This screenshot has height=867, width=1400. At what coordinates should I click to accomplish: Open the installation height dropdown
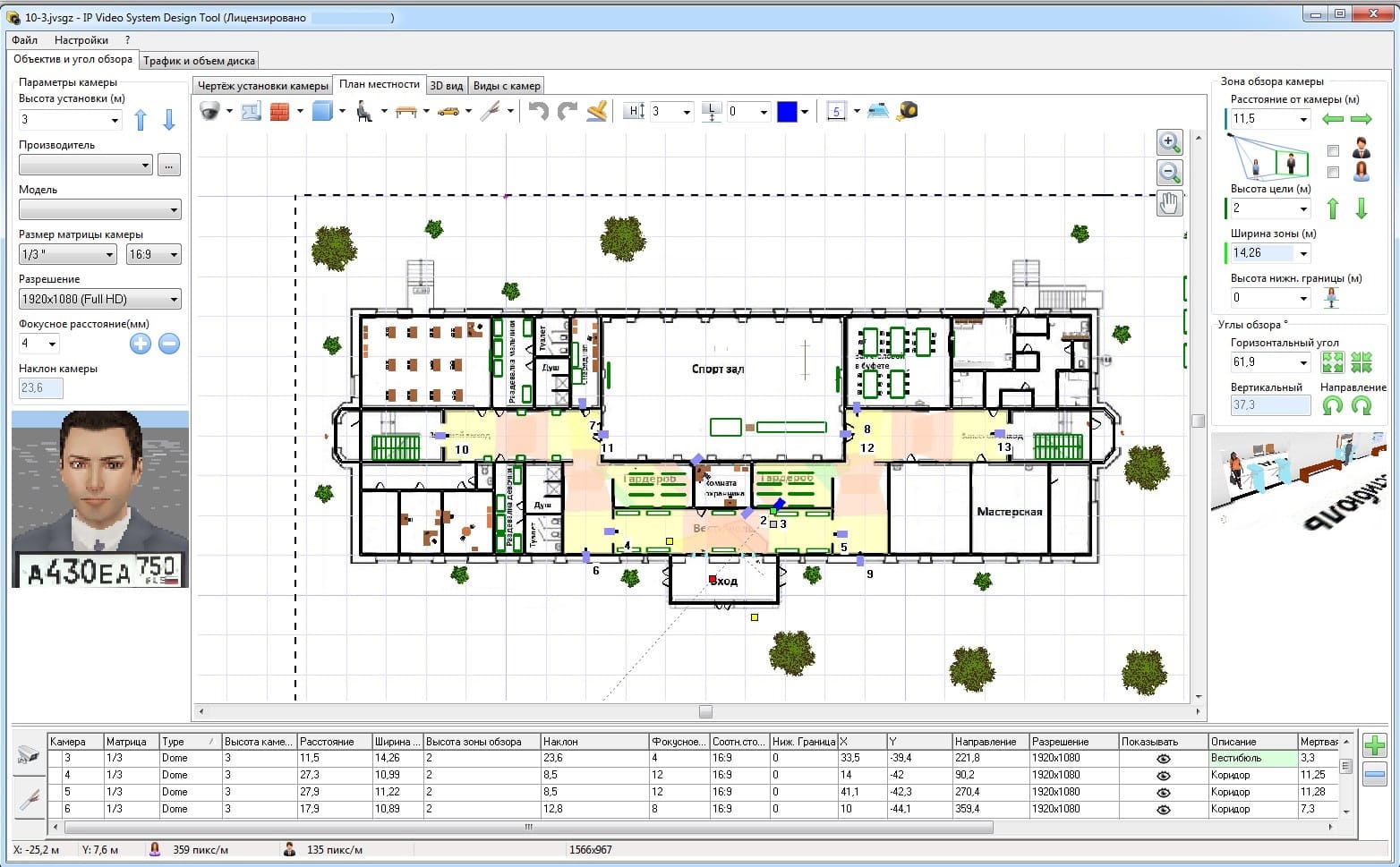tap(115, 120)
